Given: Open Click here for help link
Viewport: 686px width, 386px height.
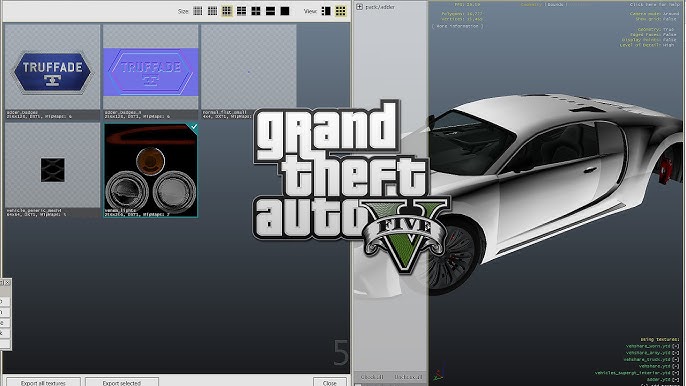Looking at the screenshot, I should coord(655,4).
